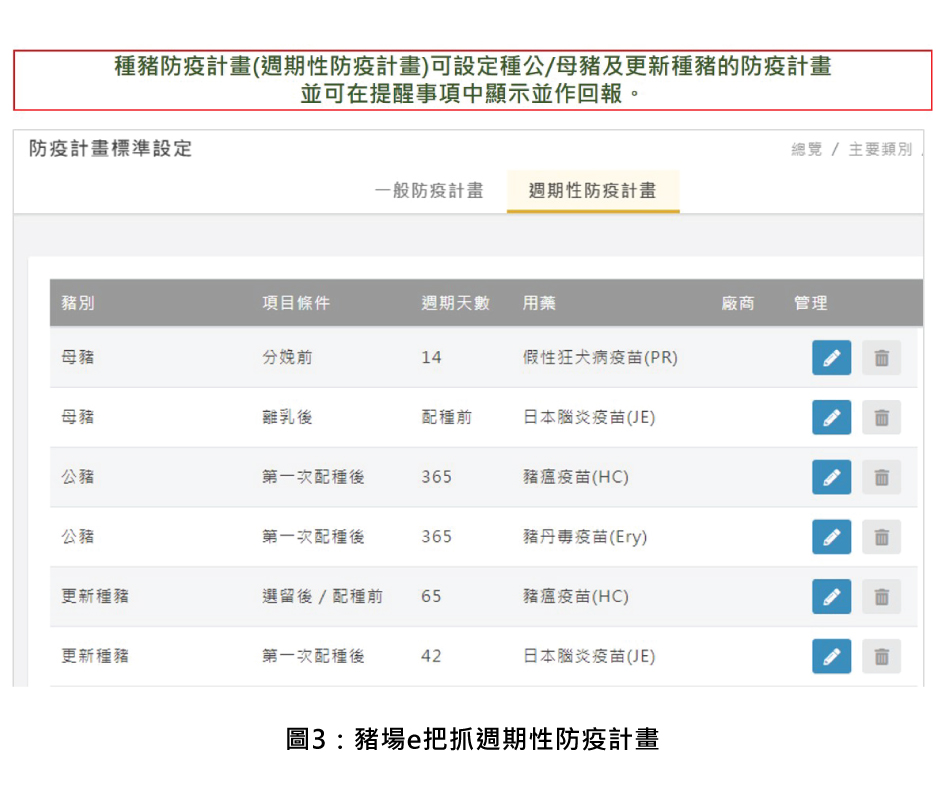This screenshot has width=945, height=801.
Task: Delete the 更新種豬 選留後 plan entry
Action: click(x=881, y=596)
